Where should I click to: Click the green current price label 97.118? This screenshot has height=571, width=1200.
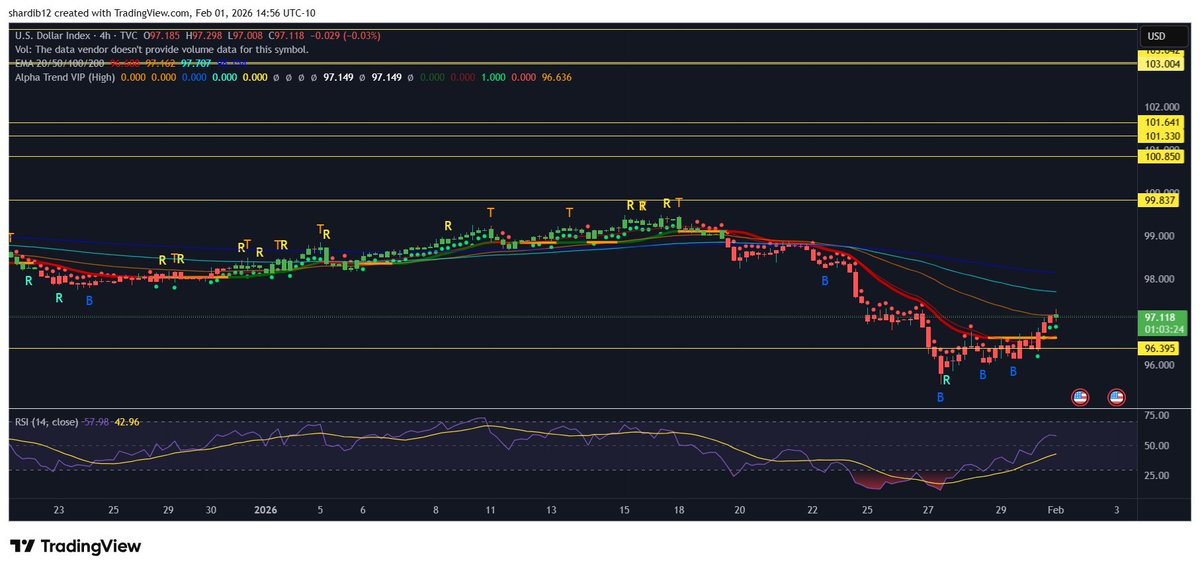click(1162, 317)
